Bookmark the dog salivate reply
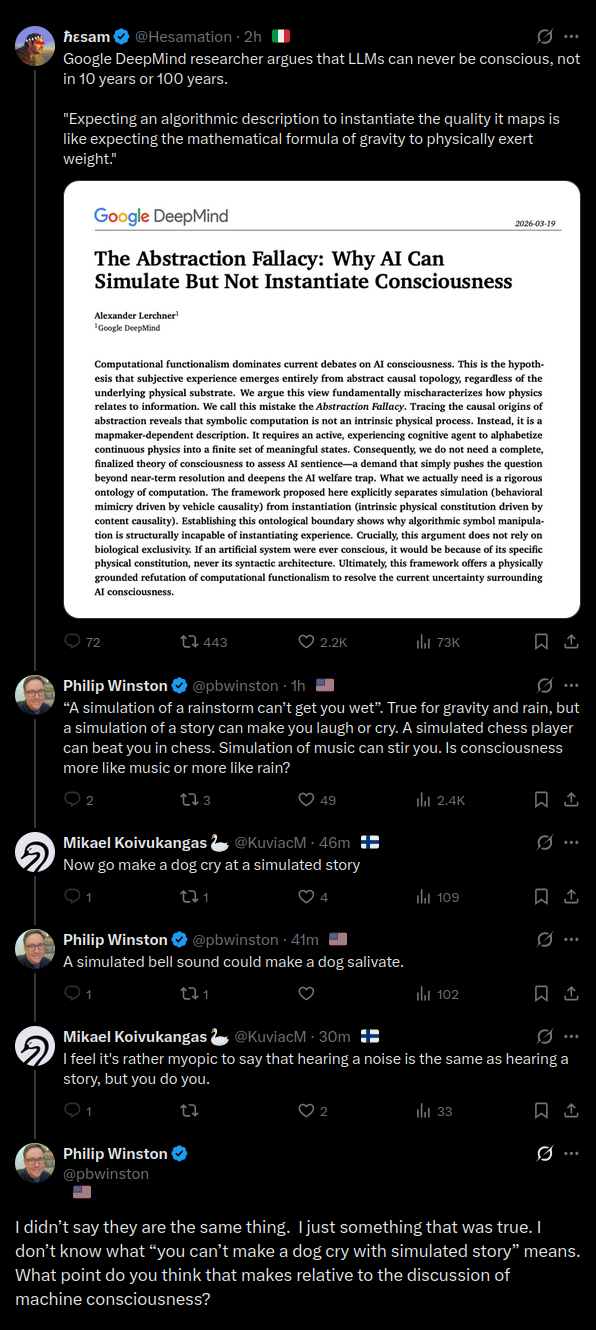 (541, 993)
